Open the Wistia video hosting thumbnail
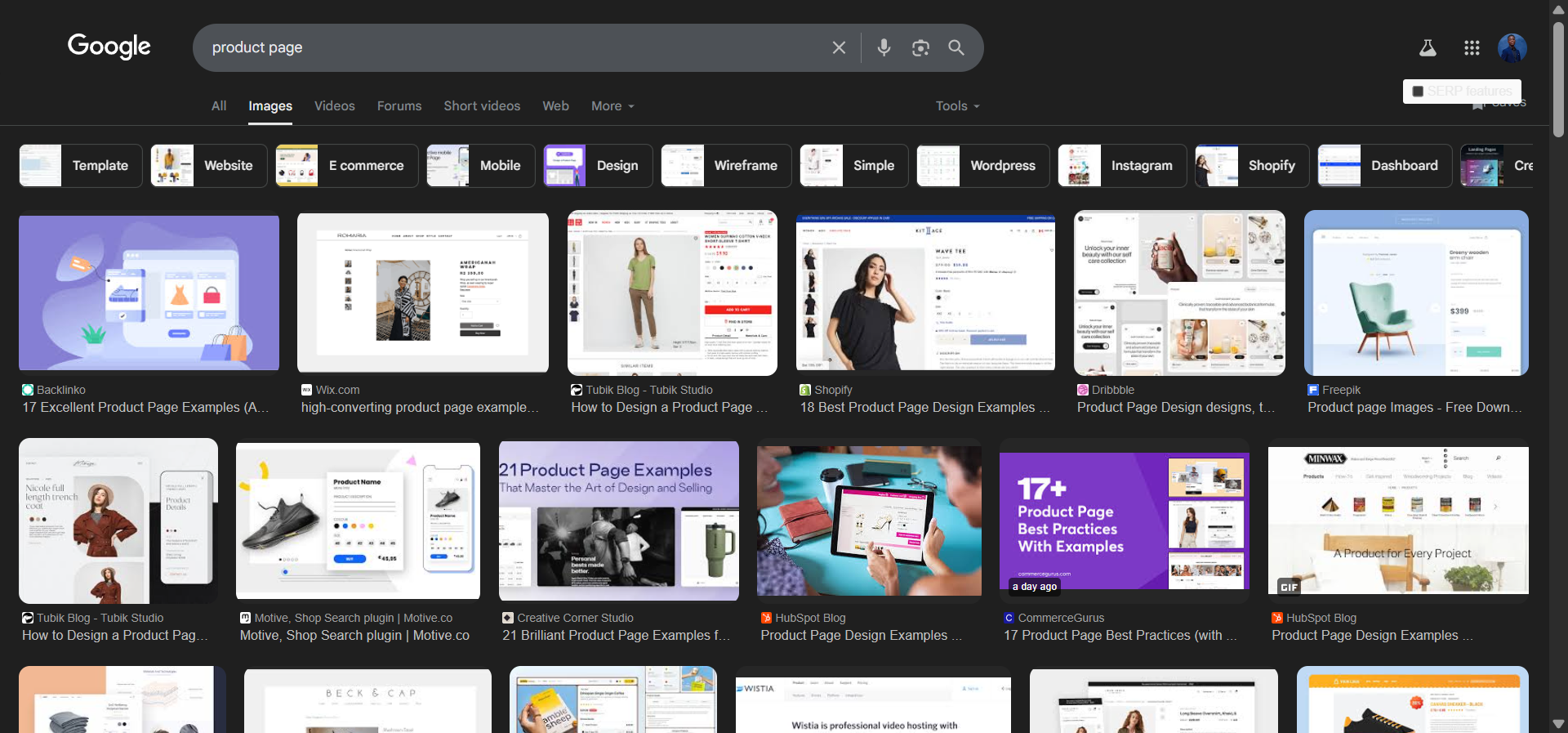Viewport: 1568px width, 733px height. tap(873, 704)
